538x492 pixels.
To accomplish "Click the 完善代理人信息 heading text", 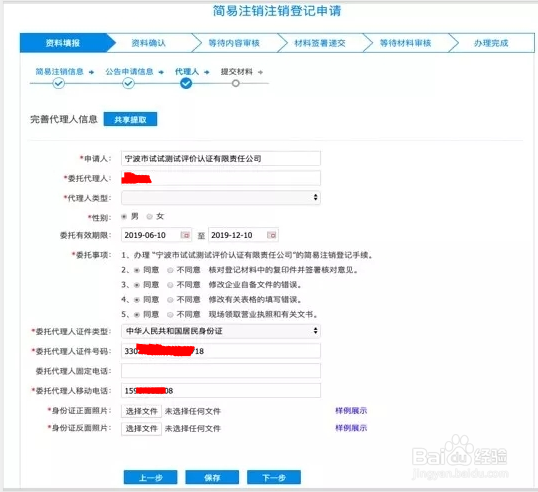I will pyautogui.click(x=64, y=119).
